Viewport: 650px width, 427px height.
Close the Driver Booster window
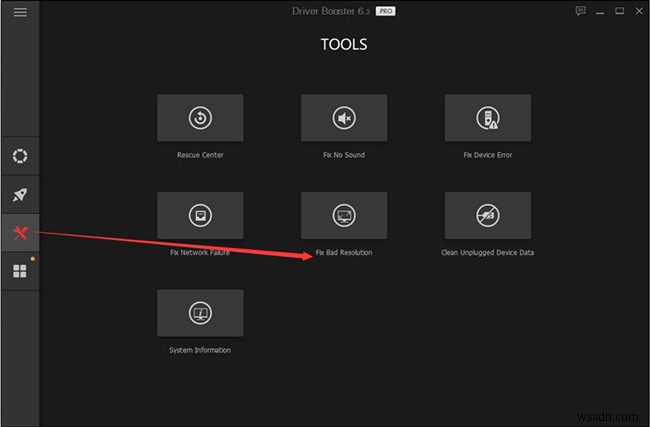click(639, 11)
